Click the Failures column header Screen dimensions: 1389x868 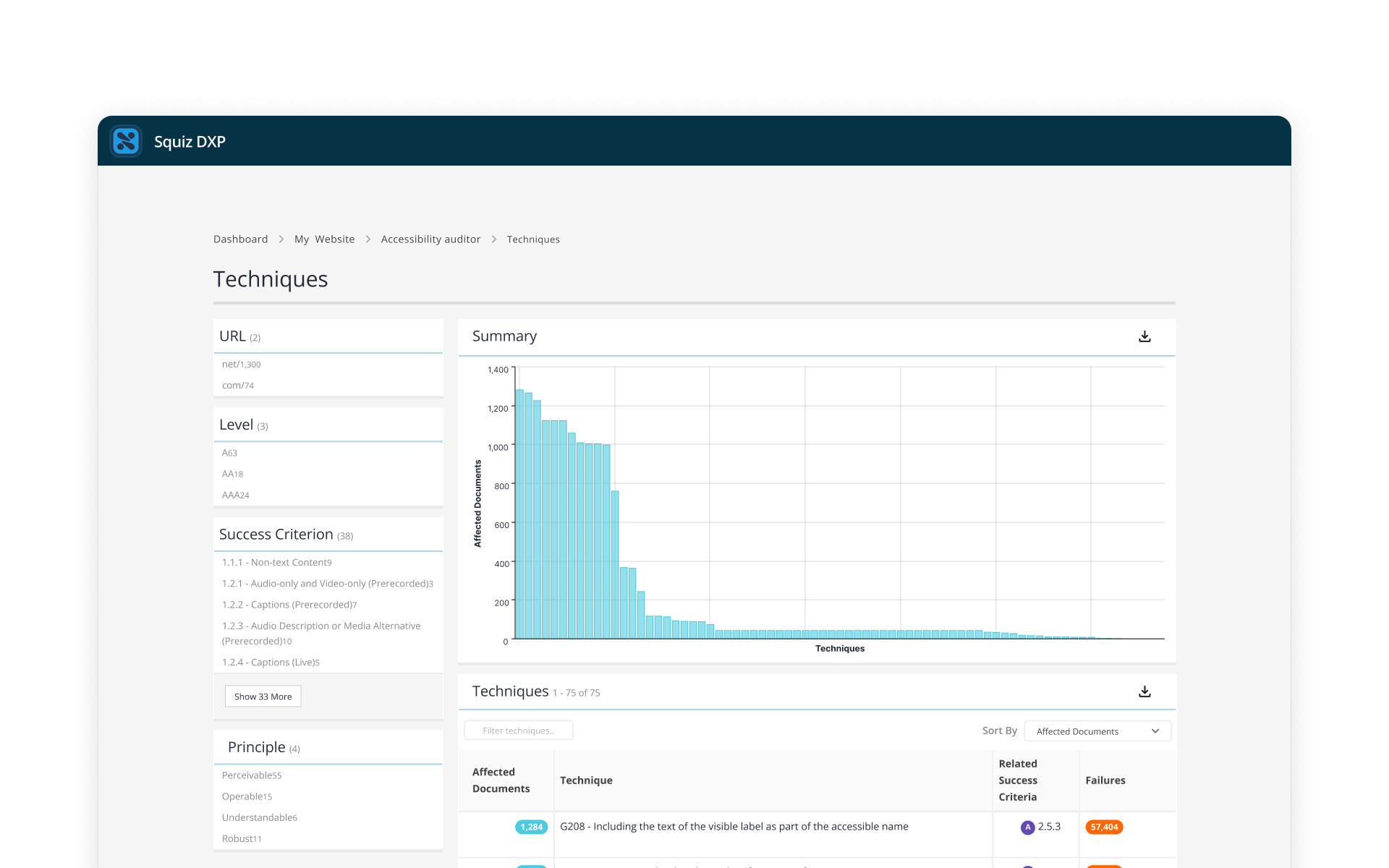(x=1105, y=780)
